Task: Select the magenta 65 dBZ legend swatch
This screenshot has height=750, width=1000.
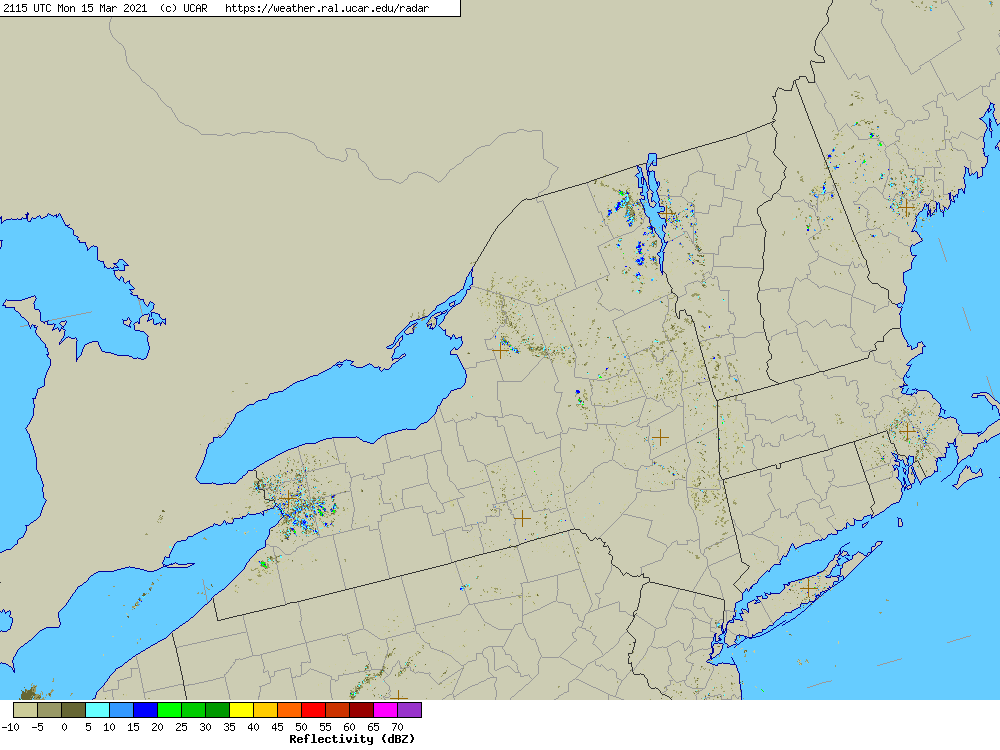Action: (x=385, y=710)
